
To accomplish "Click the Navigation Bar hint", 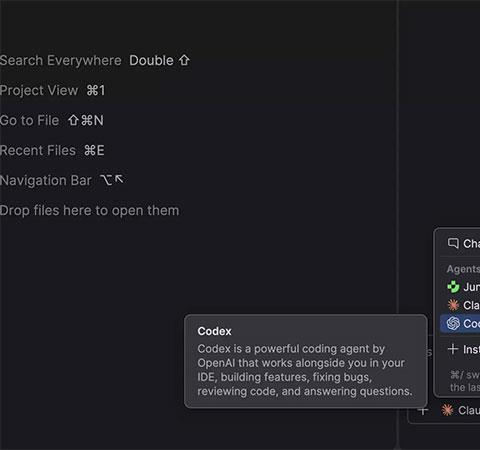I will (62, 180).
